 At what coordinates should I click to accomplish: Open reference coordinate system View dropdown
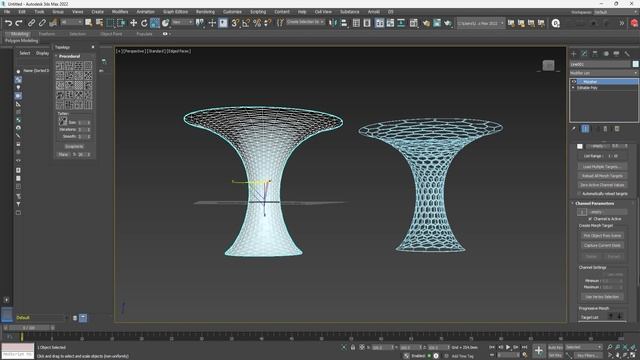[x=182, y=22]
